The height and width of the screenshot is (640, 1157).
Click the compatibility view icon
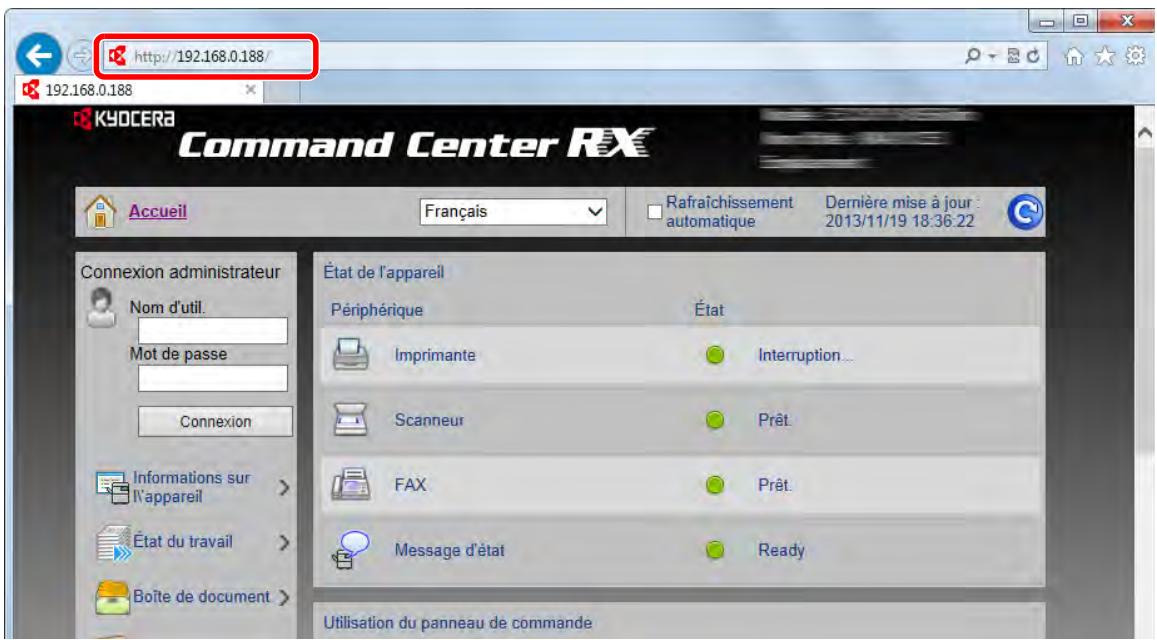click(1013, 55)
